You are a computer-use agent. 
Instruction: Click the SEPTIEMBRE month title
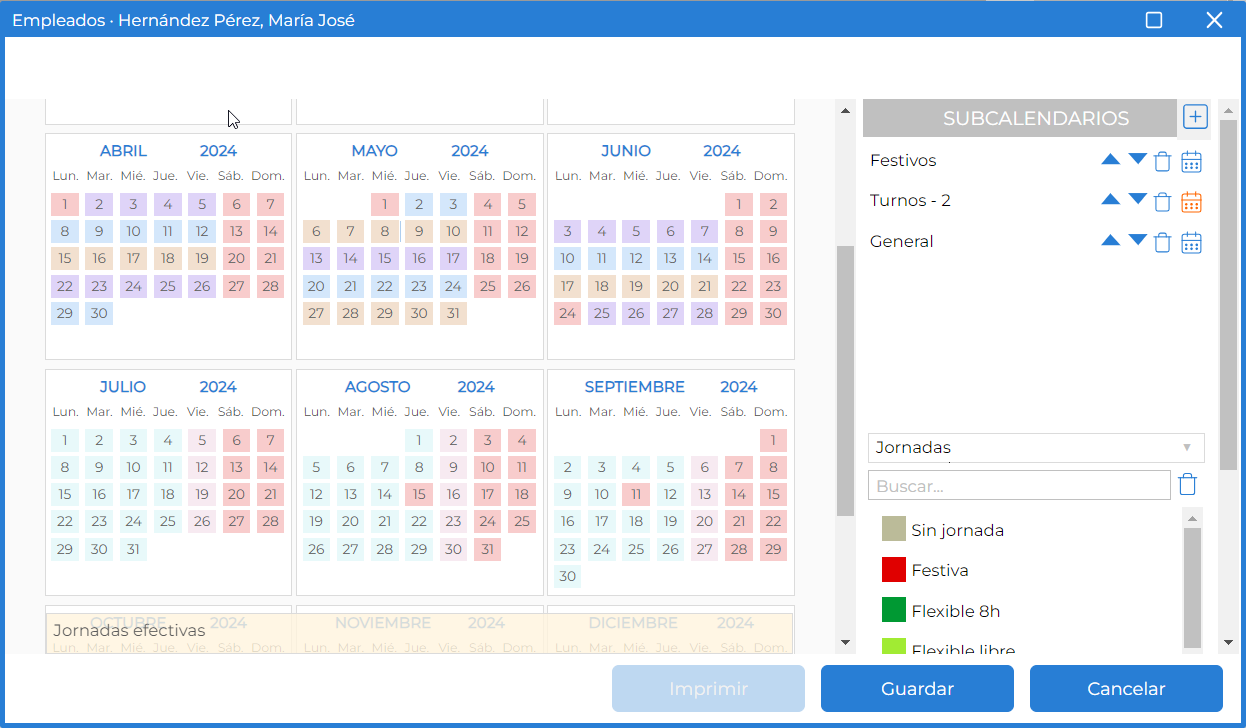[x=635, y=387]
